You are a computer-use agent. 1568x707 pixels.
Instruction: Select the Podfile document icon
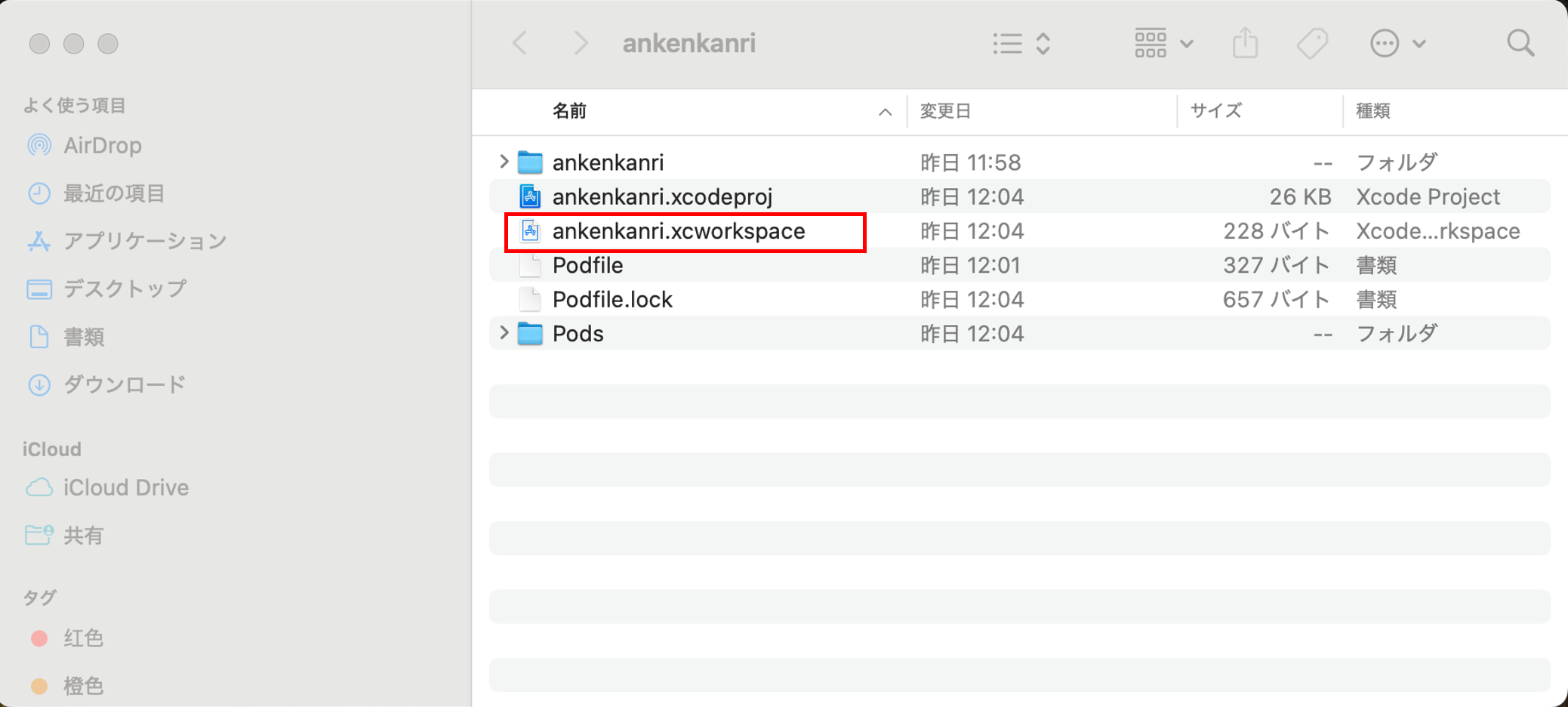(530, 265)
